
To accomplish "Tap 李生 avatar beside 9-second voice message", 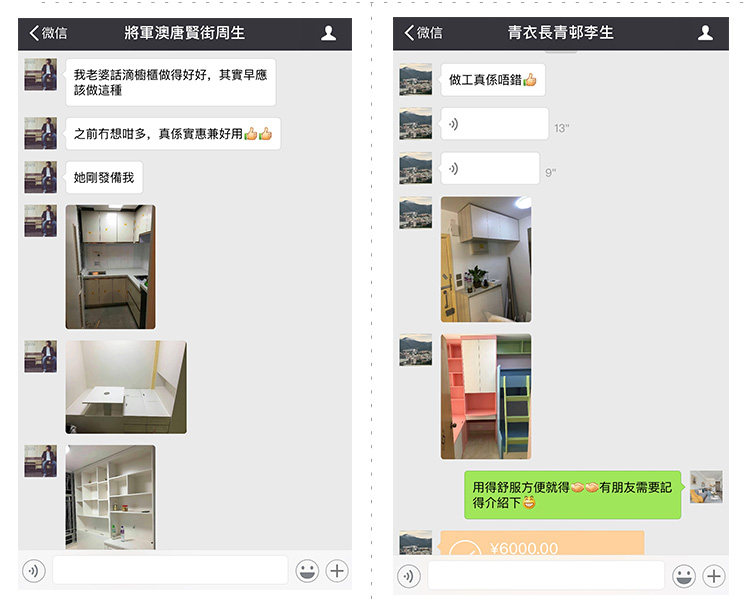I will [x=416, y=168].
